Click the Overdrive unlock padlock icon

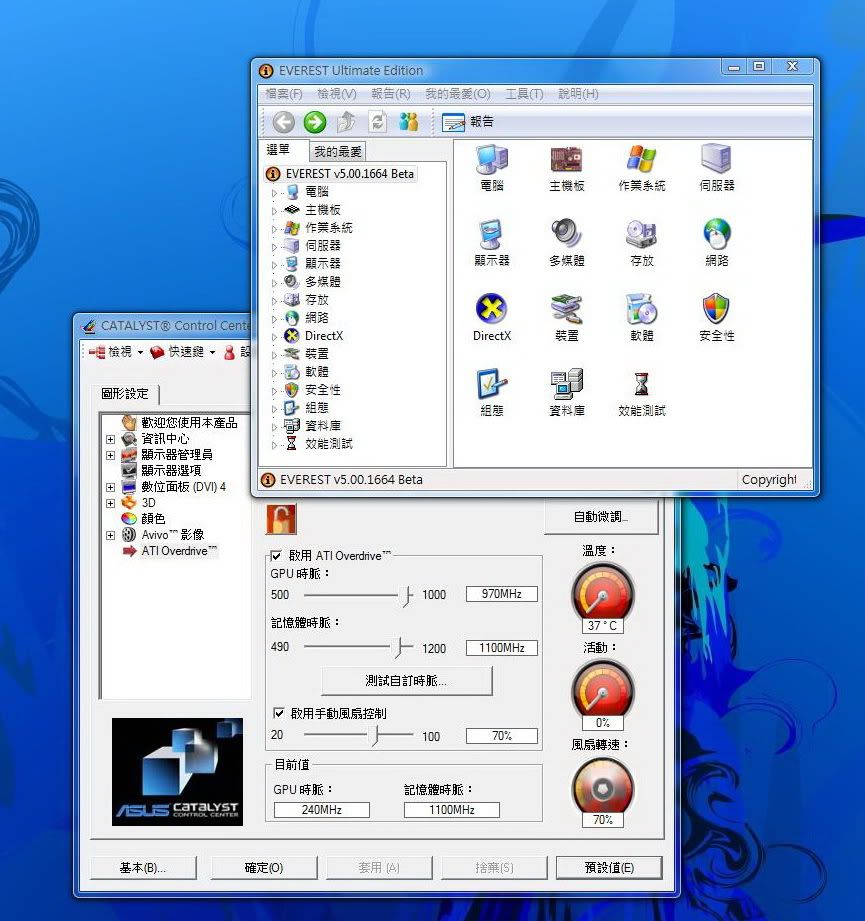pyautogui.click(x=281, y=519)
